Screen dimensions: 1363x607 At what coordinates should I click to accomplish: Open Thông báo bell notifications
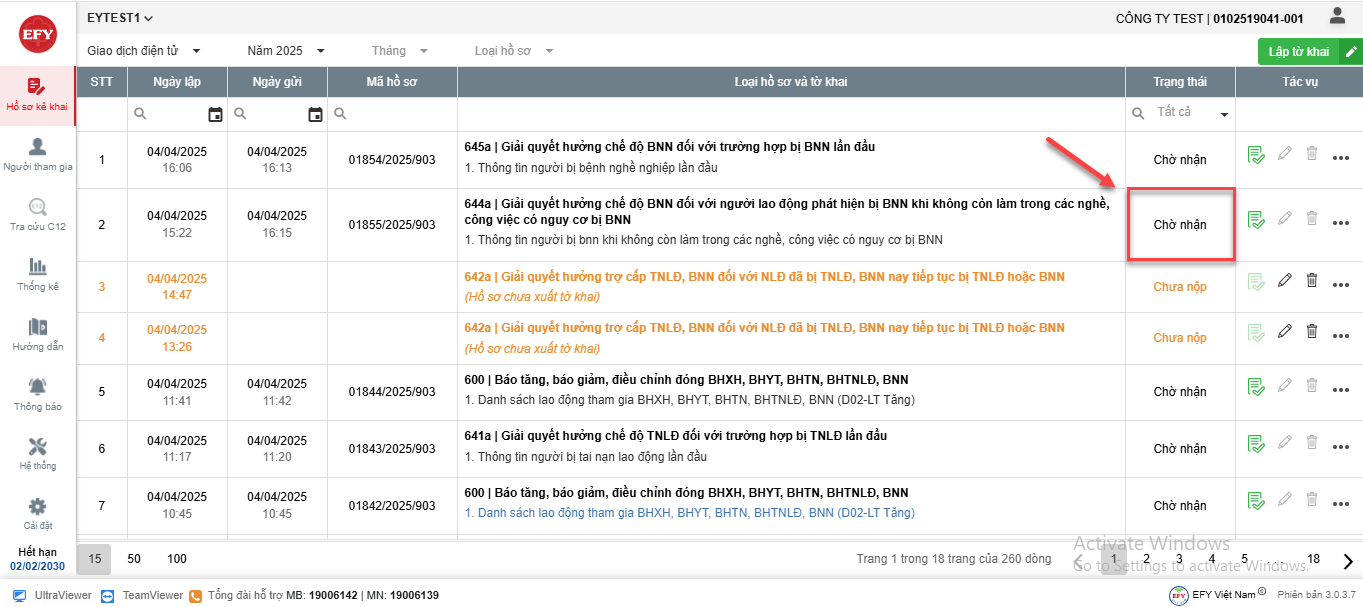[x=37, y=395]
